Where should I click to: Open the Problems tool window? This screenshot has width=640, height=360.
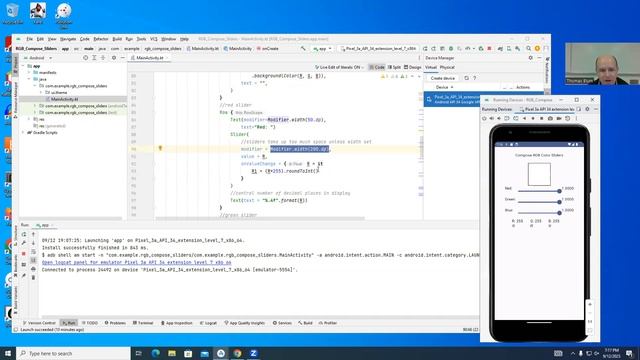coord(115,323)
